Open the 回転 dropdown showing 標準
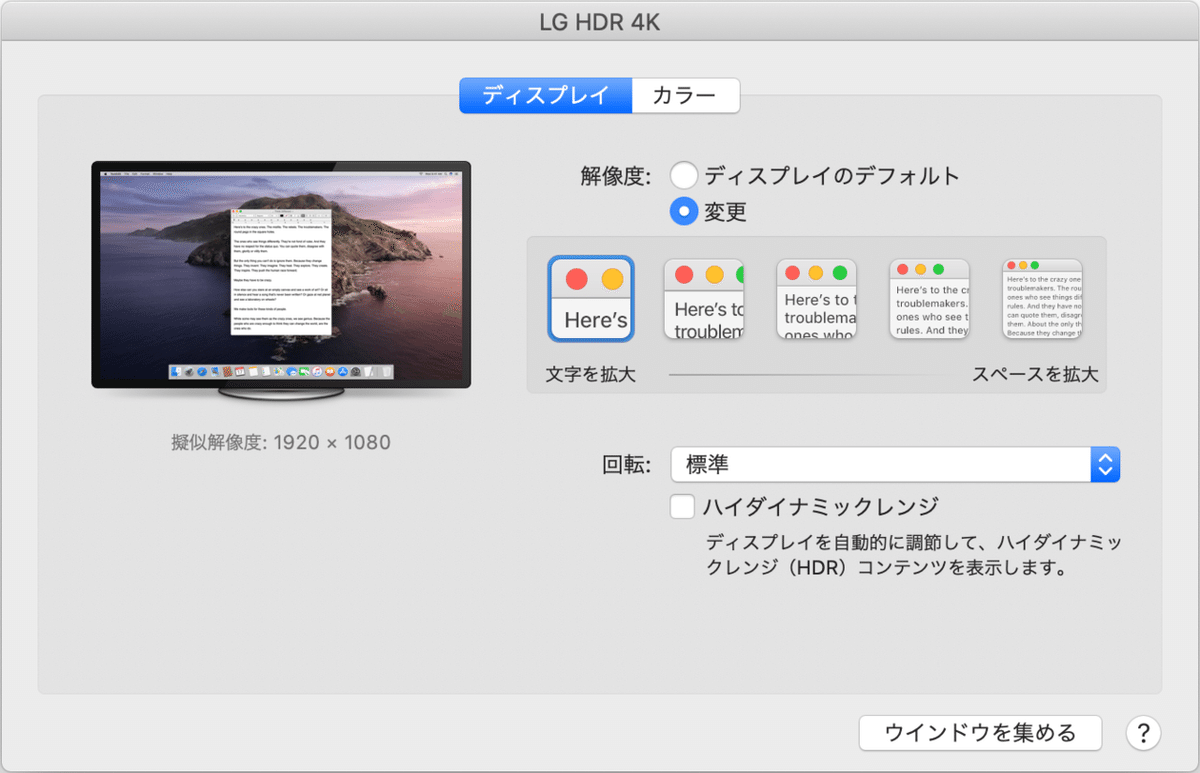 point(880,464)
